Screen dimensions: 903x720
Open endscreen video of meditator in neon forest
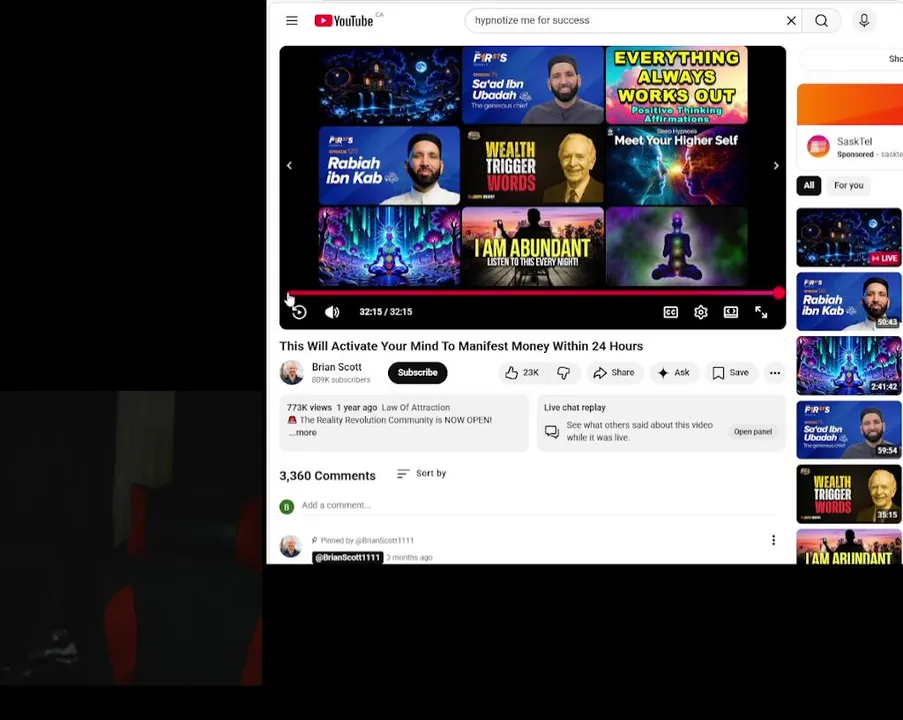coord(389,247)
